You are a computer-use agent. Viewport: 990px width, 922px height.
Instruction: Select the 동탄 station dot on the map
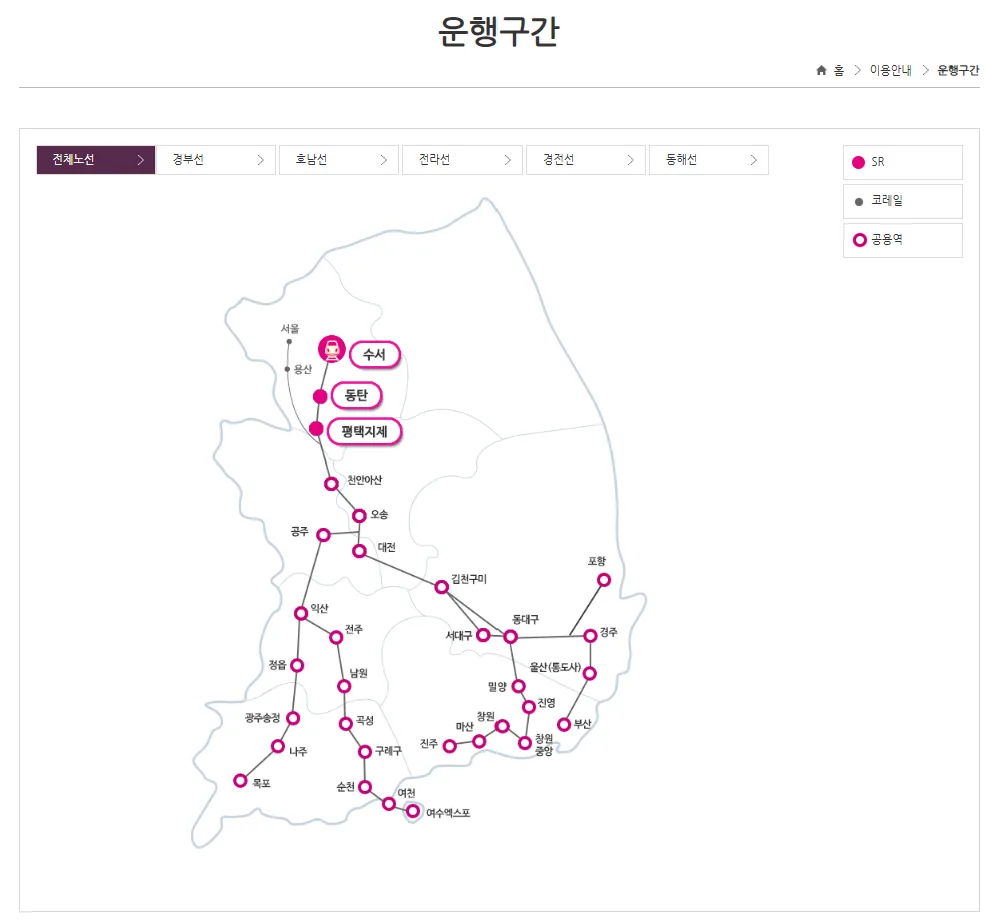click(321, 395)
